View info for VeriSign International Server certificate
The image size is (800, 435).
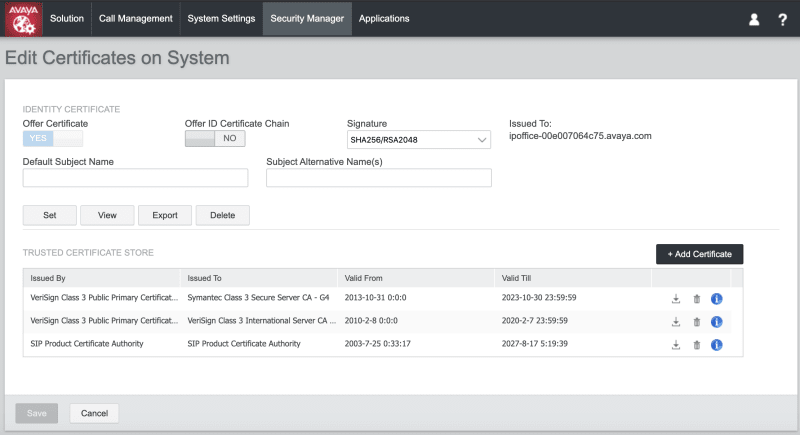point(716,322)
